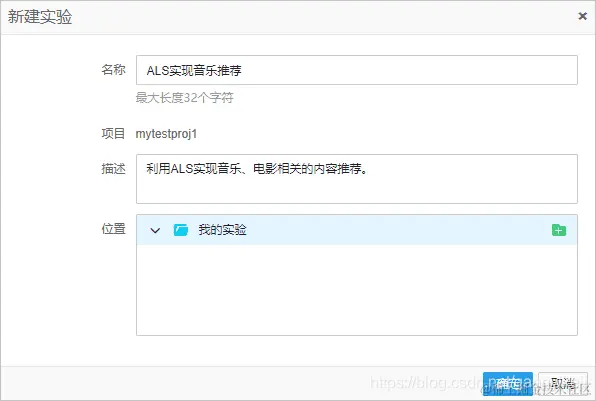Click the 项目 label

pyautogui.click(x=113, y=134)
